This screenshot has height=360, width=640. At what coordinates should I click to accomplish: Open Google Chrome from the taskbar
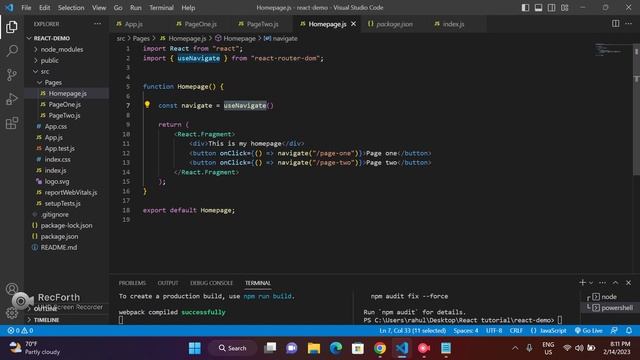(380, 348)
